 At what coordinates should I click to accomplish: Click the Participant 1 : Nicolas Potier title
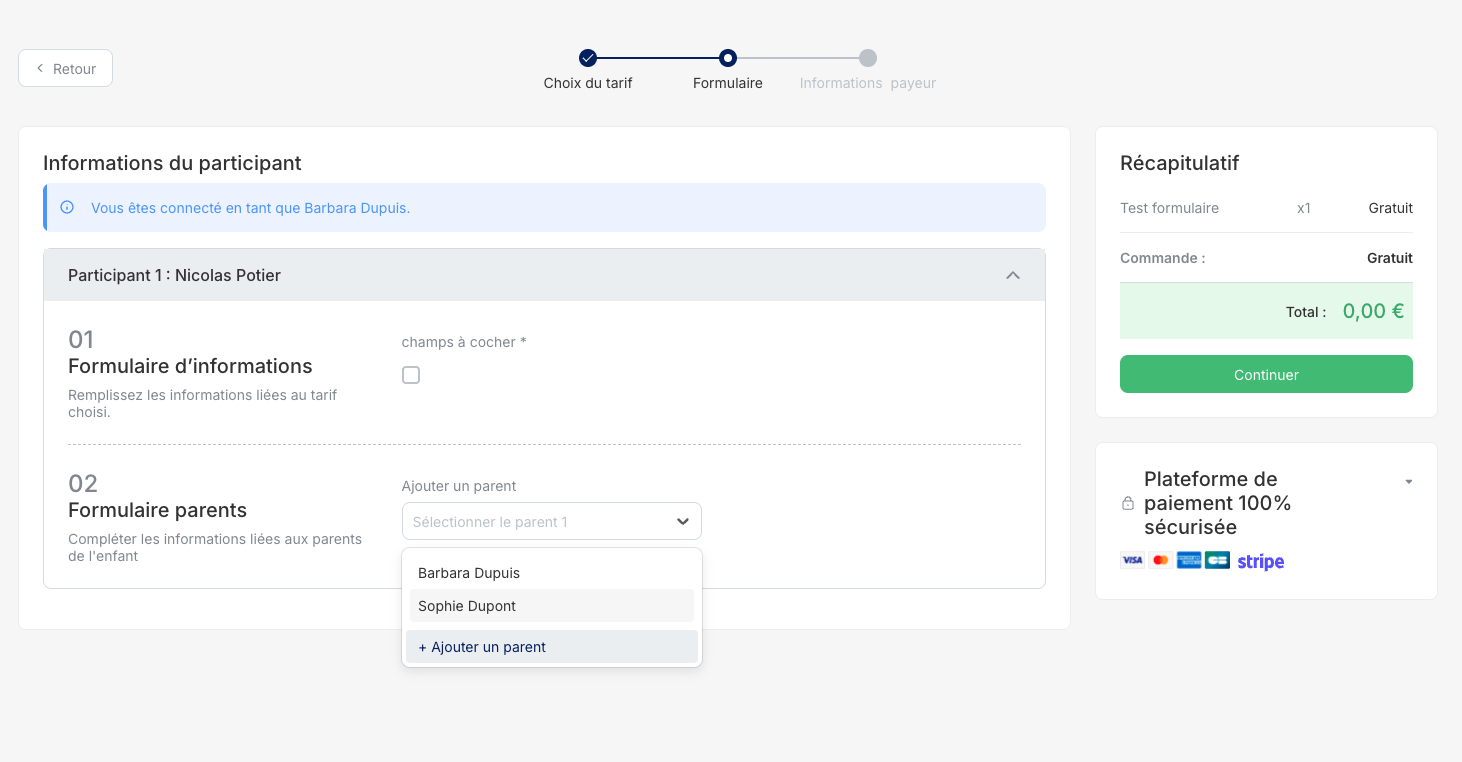(174, 275)
